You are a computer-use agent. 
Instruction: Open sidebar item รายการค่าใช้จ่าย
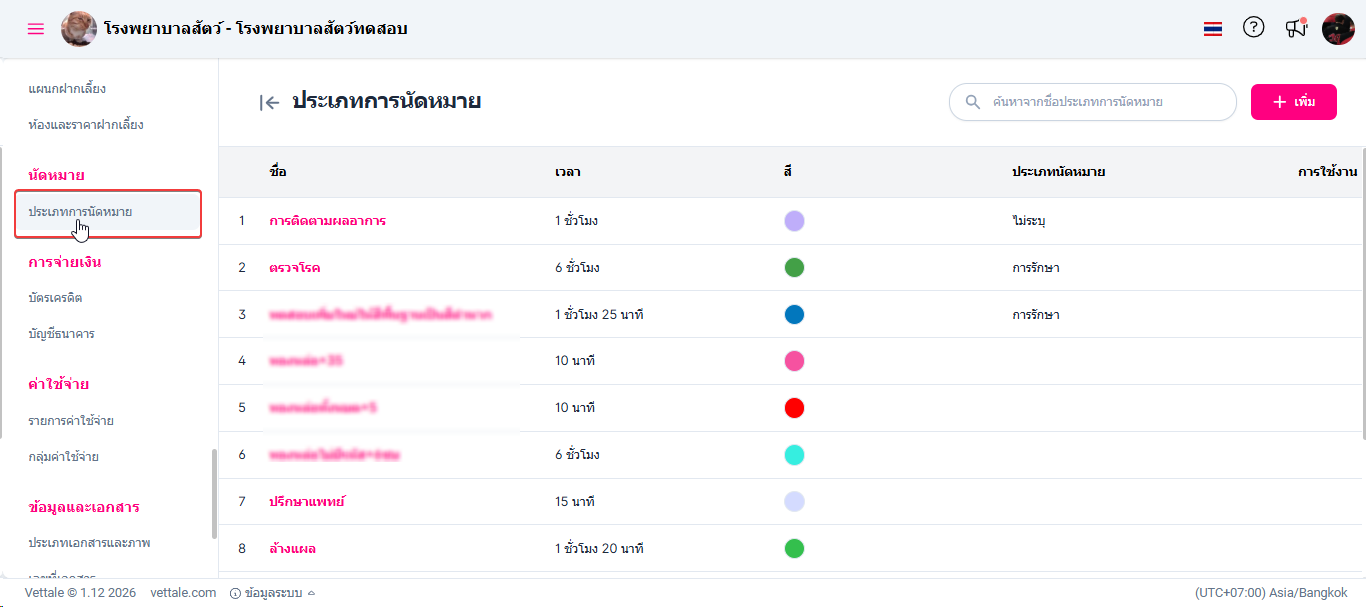tap(71, 421)
